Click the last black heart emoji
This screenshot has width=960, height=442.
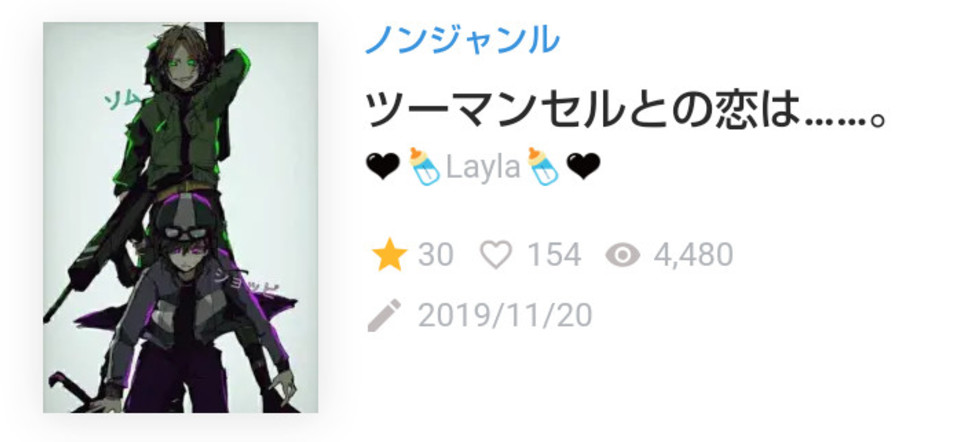coord(583,167)
